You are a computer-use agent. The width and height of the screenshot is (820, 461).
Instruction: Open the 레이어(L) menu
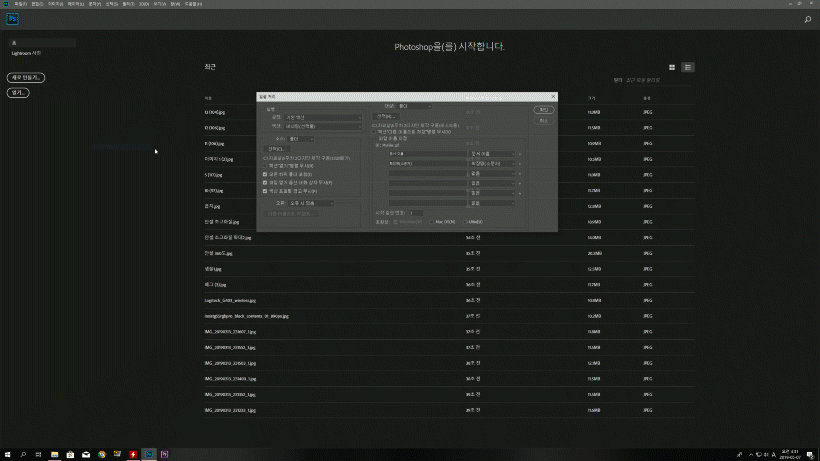[76, 4]
